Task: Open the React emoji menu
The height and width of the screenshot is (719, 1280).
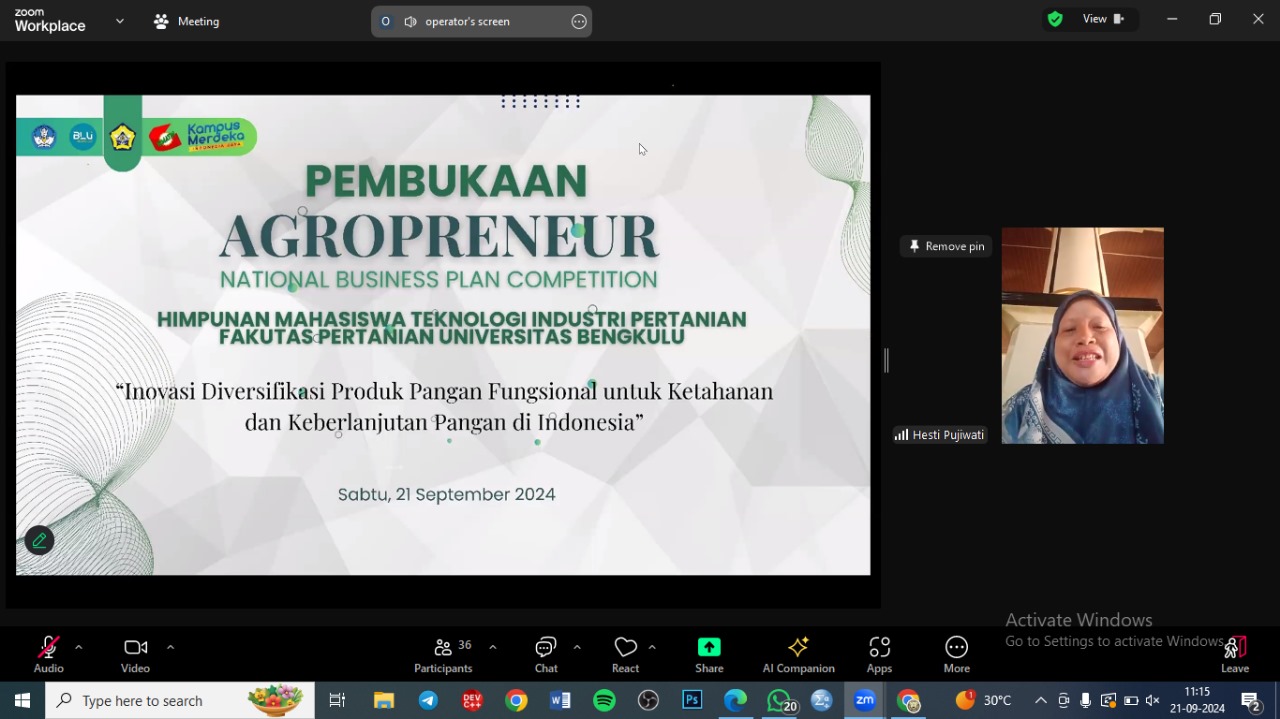Action: pos(625,655)
